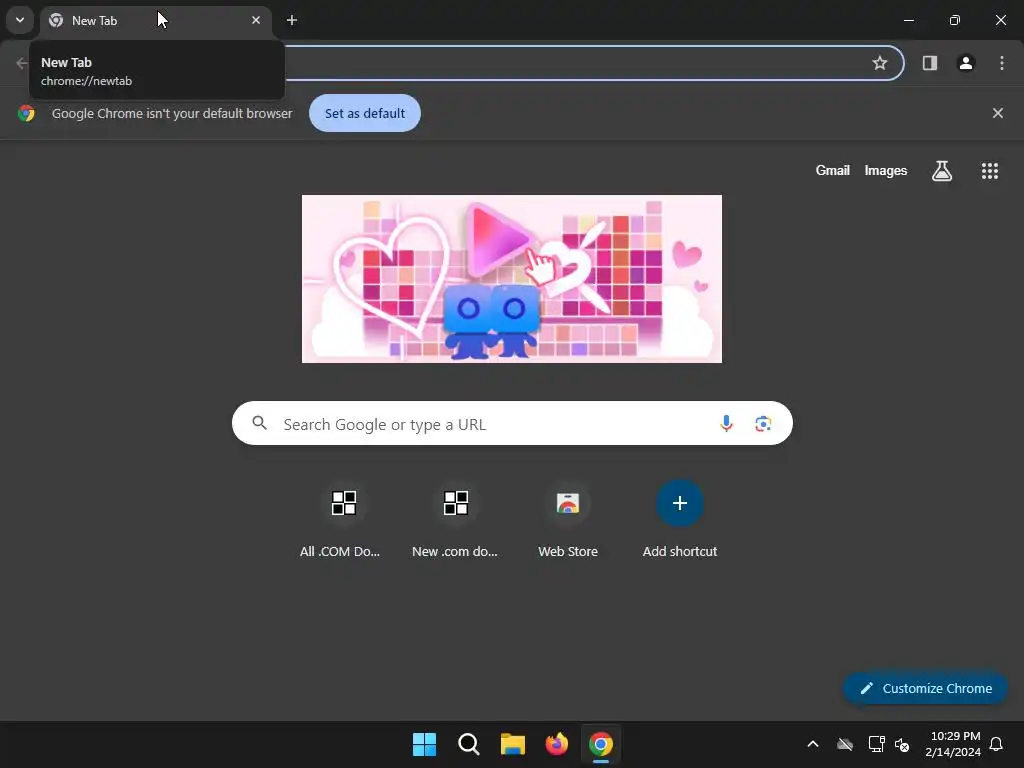Screen dimensions: 1024x768
Task: Click the Chrome taskbar icon
Action: pos(600,744)
